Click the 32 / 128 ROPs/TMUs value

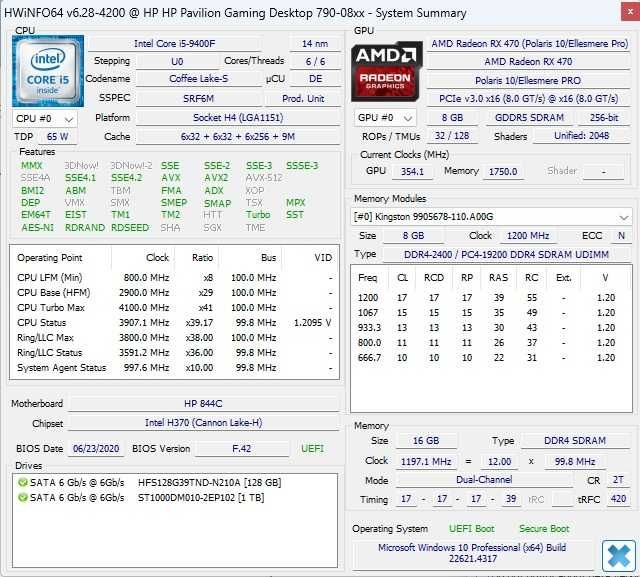click(x=452, y=136)
